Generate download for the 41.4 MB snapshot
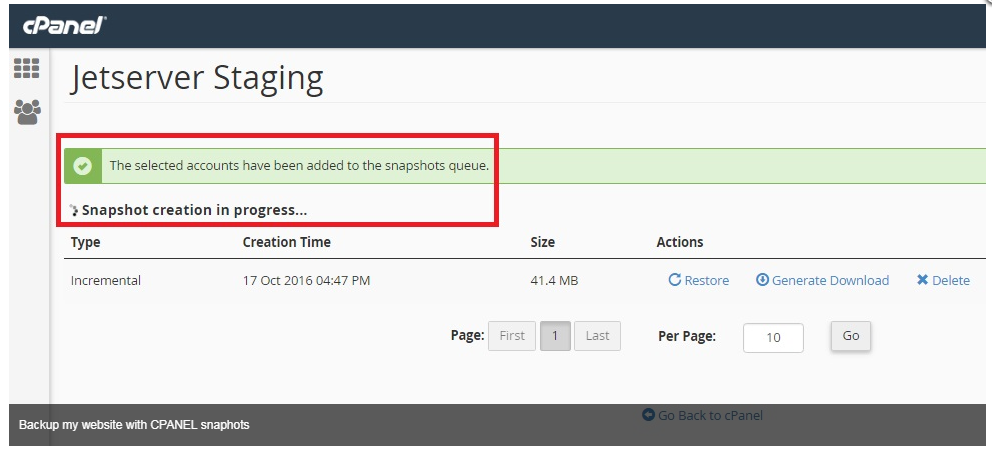992x454 pixels. [x=822, y=280]
